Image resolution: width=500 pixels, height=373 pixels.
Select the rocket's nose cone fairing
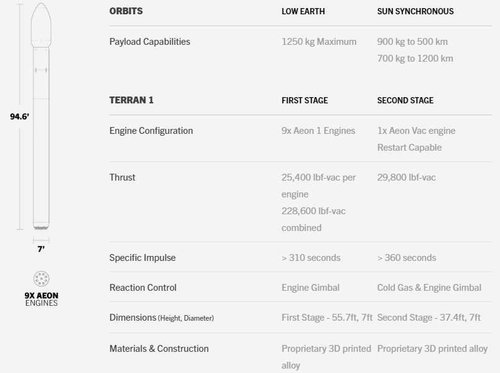(41, 25)
